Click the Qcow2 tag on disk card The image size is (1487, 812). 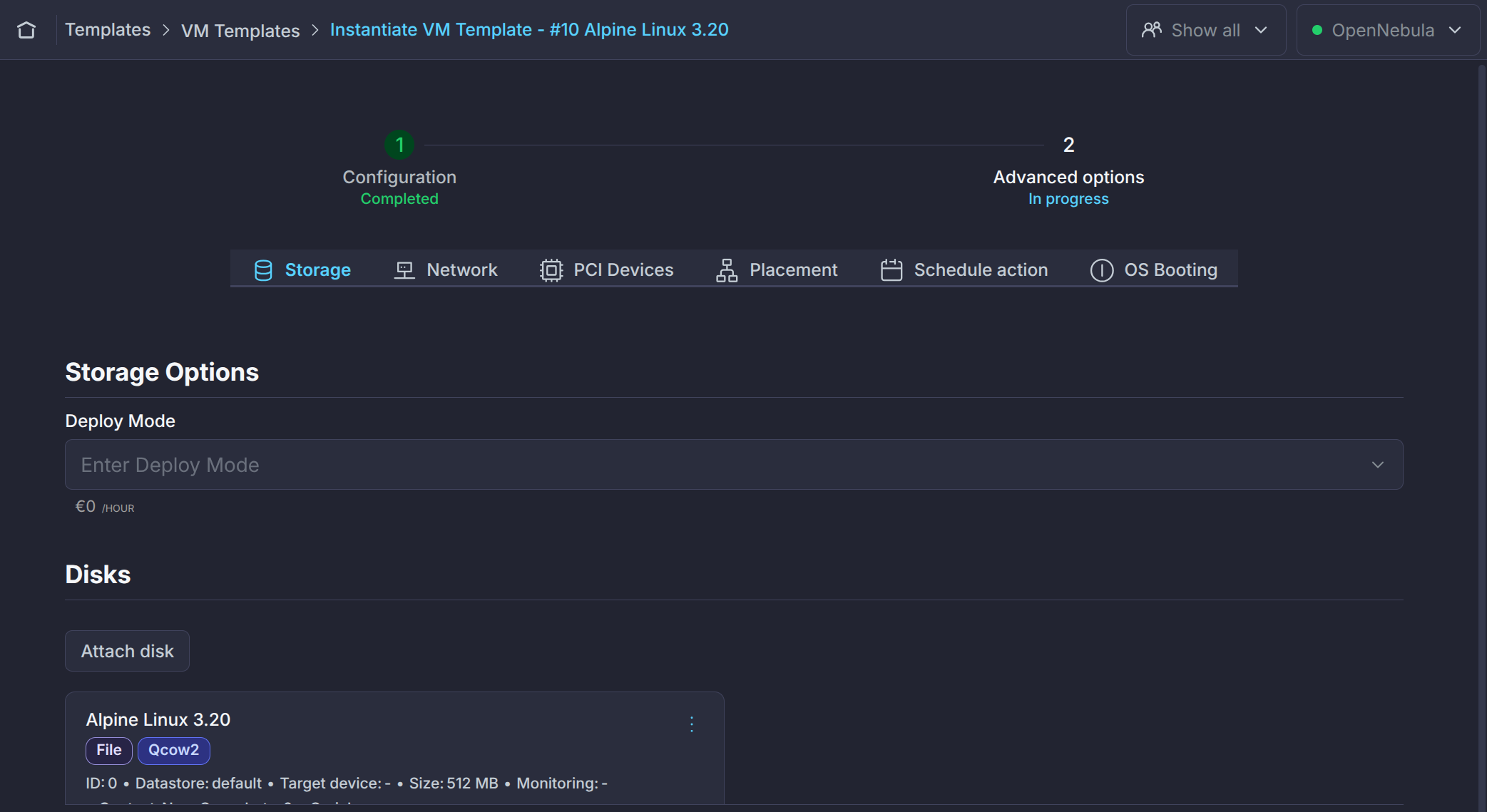click(x=173, y=750)
